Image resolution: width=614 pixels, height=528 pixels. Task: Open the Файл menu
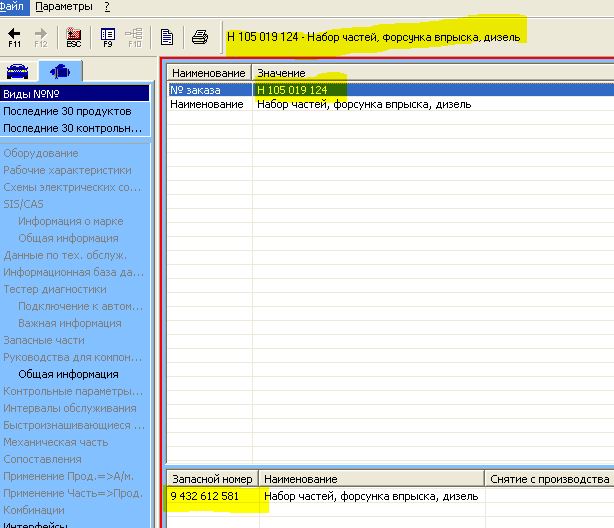point(13,6)
